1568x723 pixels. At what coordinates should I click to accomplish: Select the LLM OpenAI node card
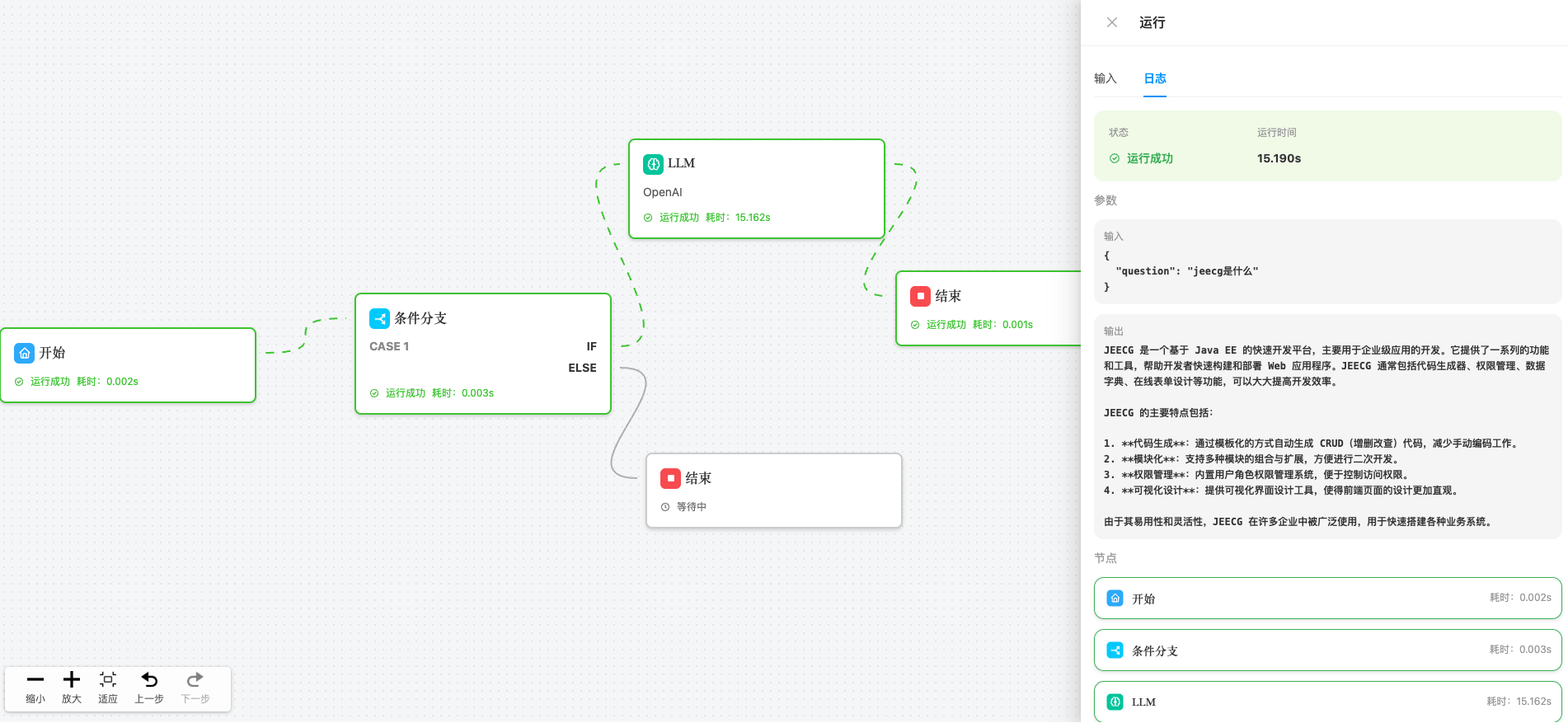click(x=757, y=189)
